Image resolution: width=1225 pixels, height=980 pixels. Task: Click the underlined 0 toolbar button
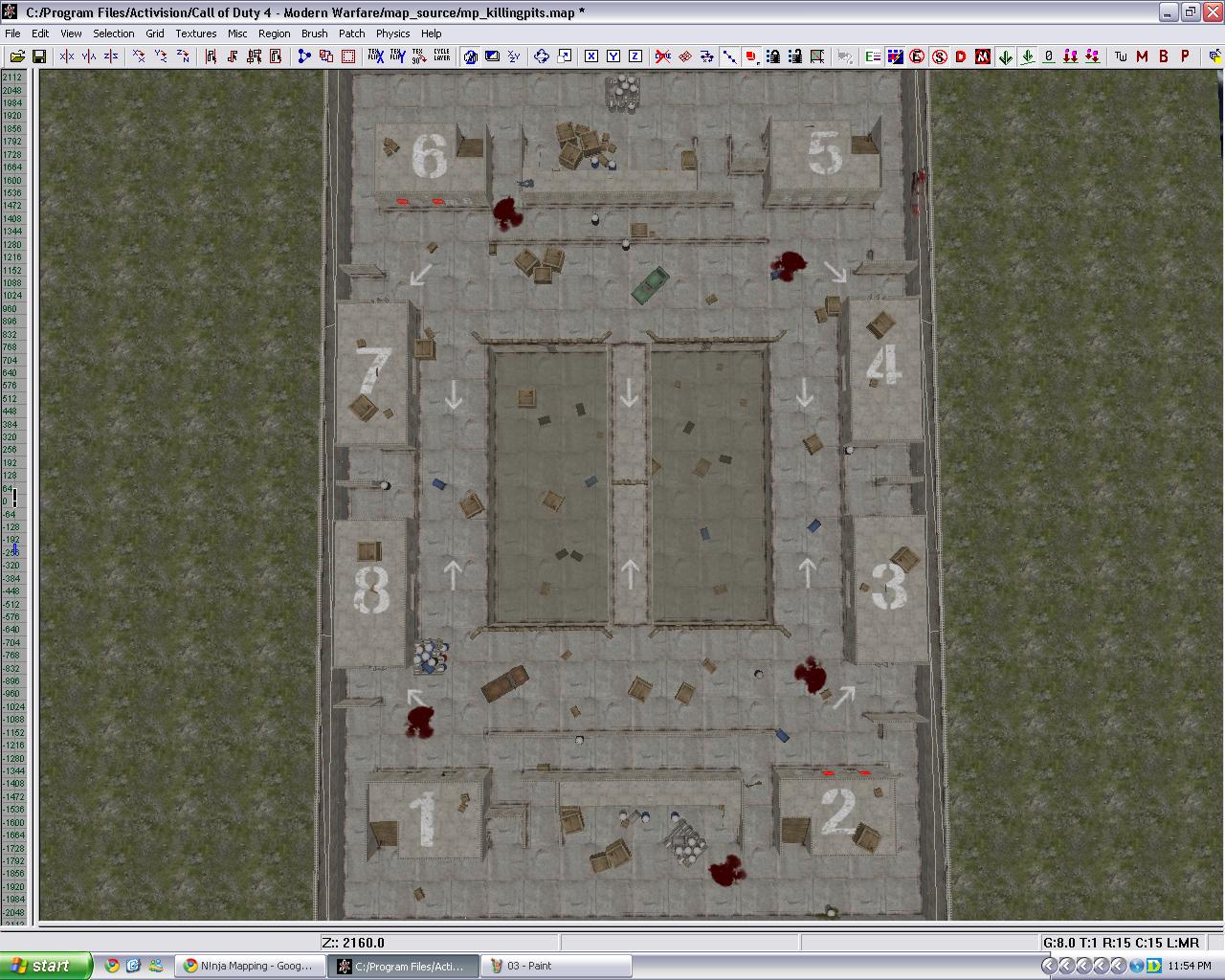(1049, 56)
